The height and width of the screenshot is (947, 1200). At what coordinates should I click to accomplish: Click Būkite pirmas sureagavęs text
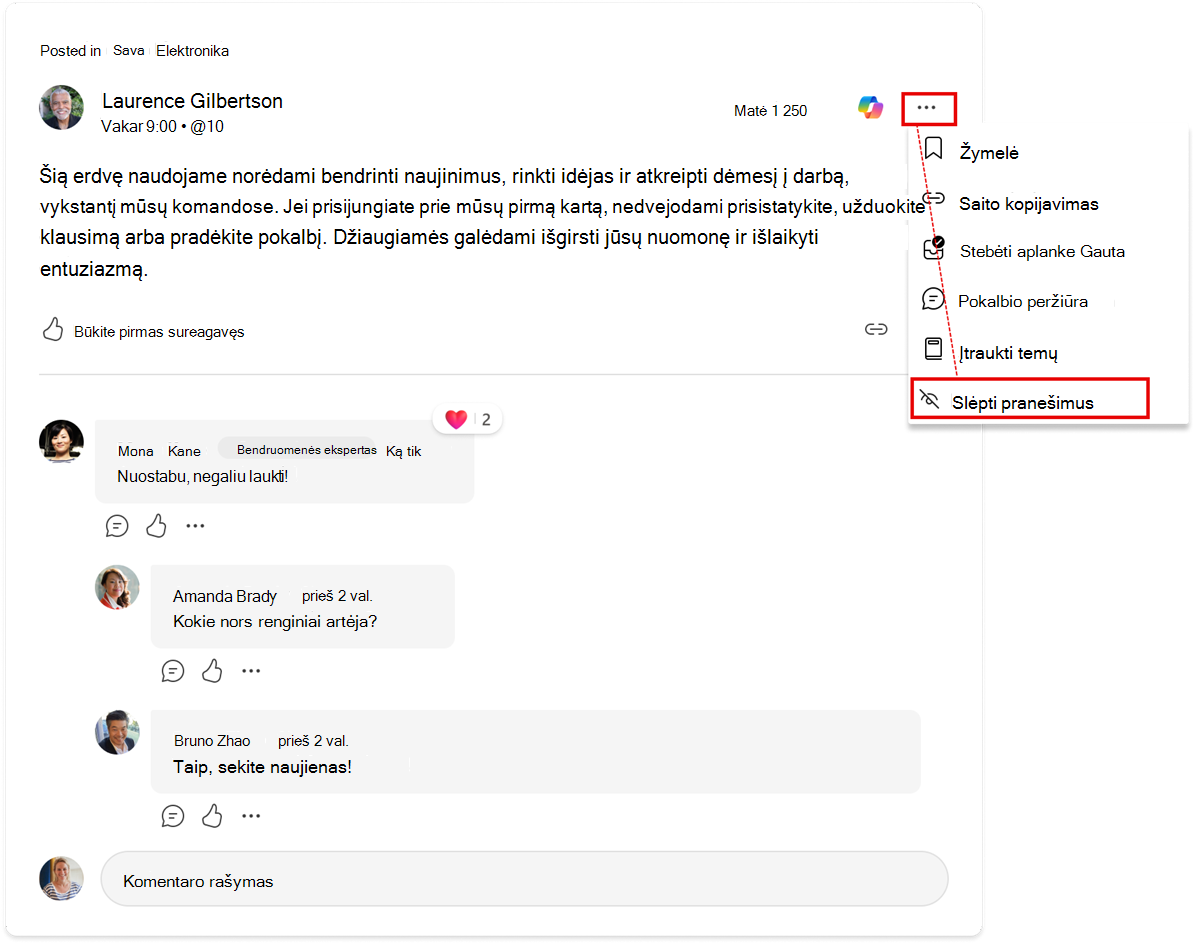pyautogui.click(x=159, y=332)
